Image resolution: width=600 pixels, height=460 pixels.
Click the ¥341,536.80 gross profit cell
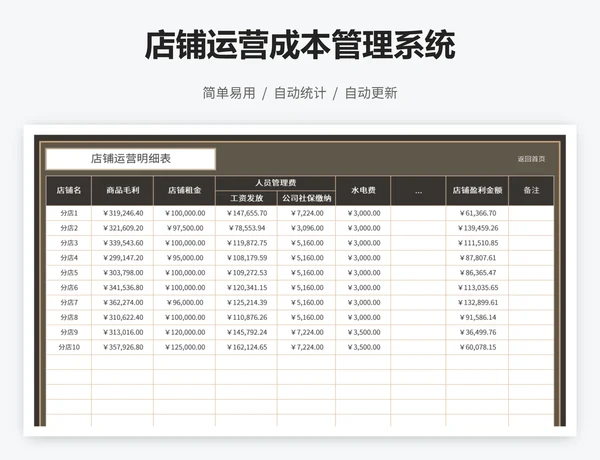122,288
